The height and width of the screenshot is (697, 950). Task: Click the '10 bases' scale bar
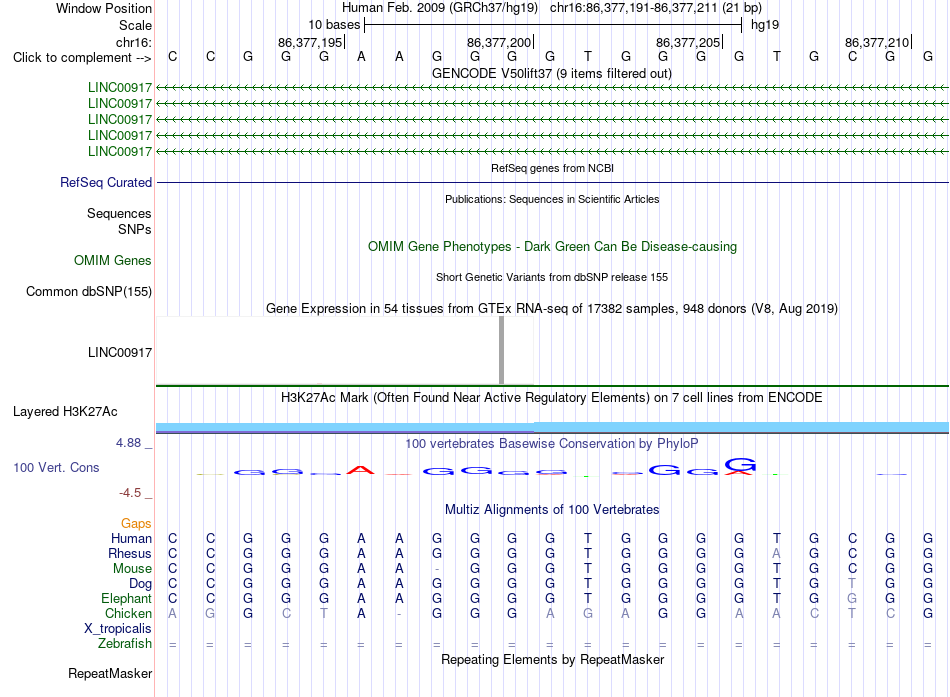pos(553,25)
